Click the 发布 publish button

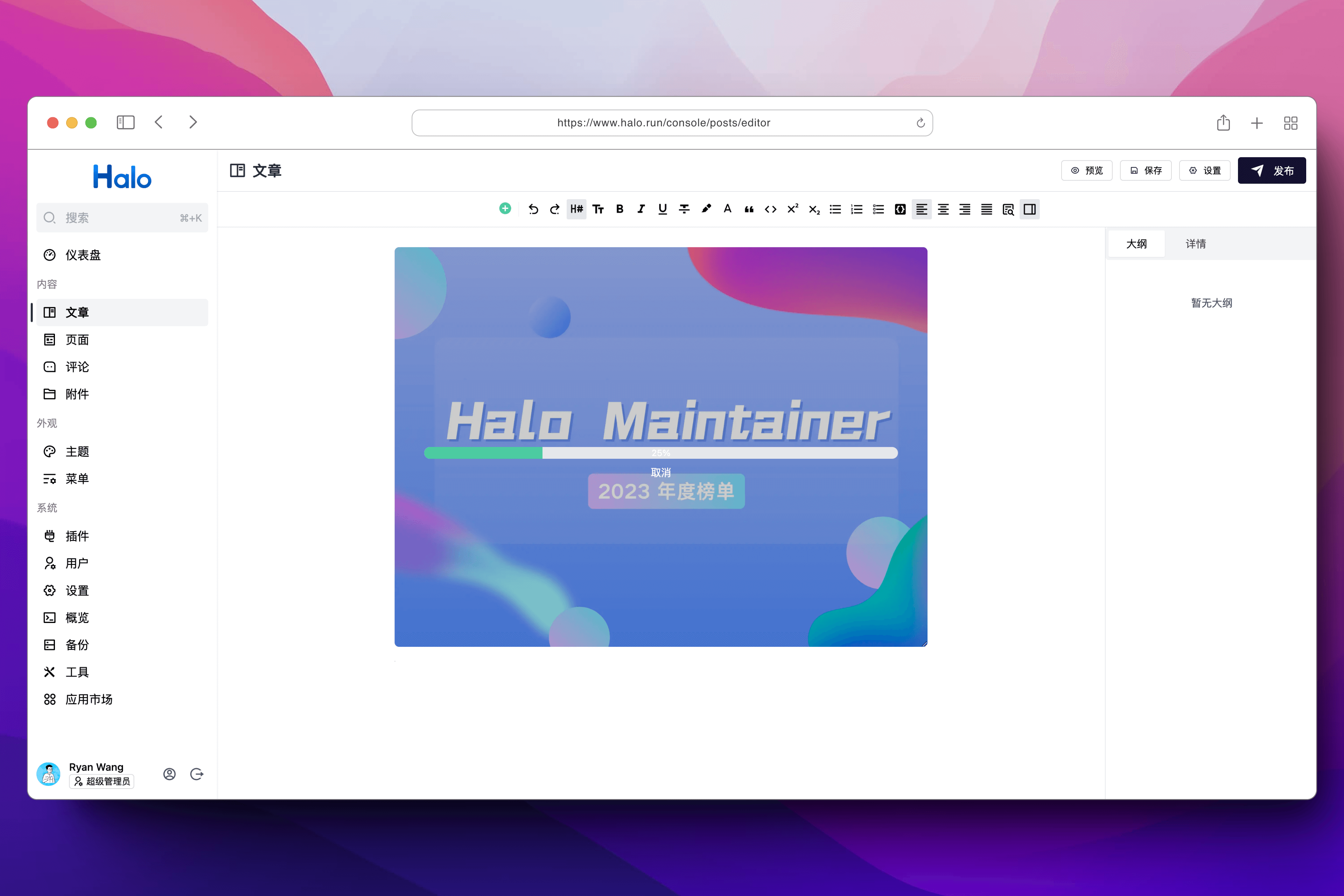pos(1272,170)
